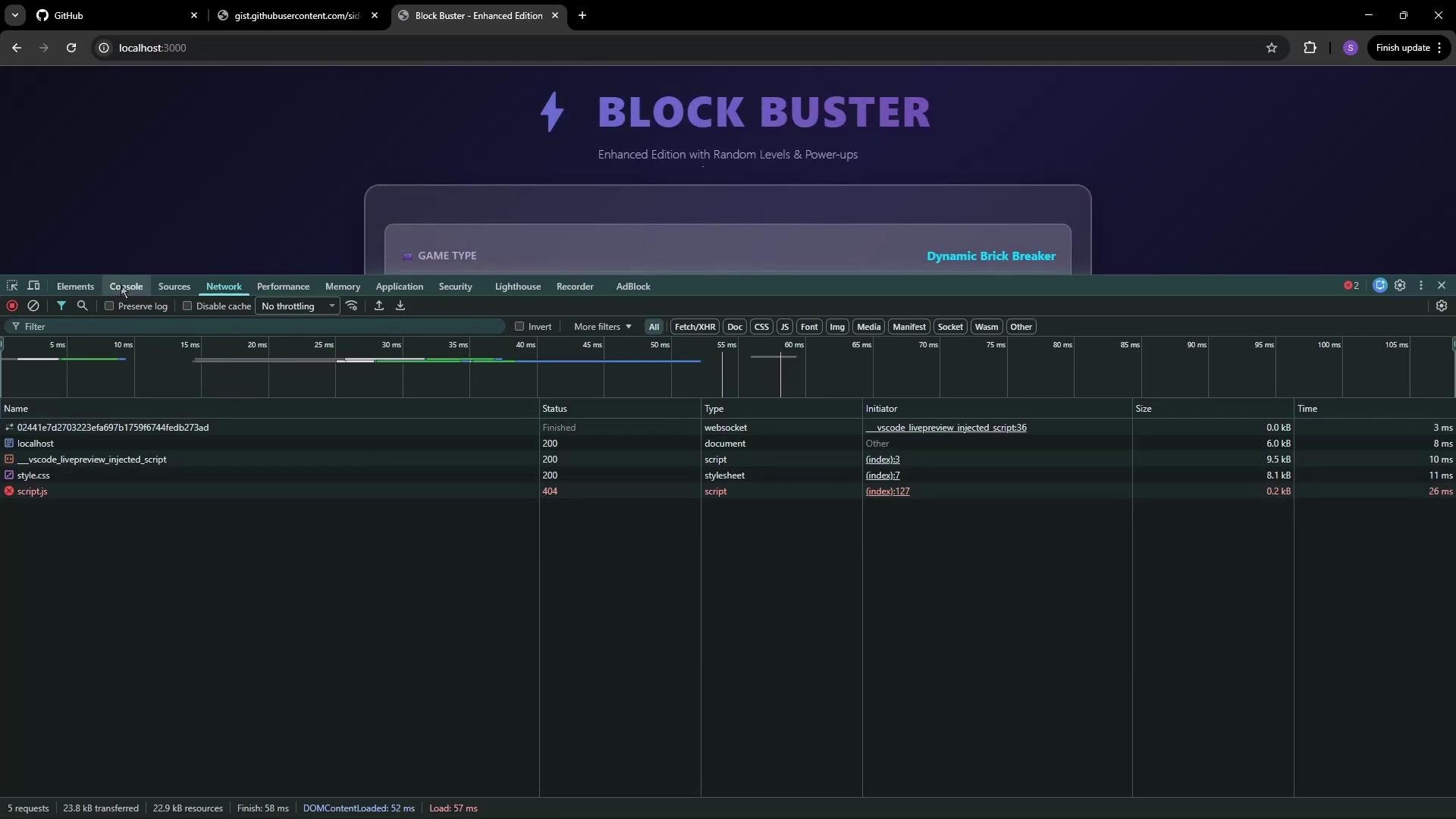This screenshot has width=1456, height=819.
Task: Check the Invert filter checkbox
Action: (519, 326)
